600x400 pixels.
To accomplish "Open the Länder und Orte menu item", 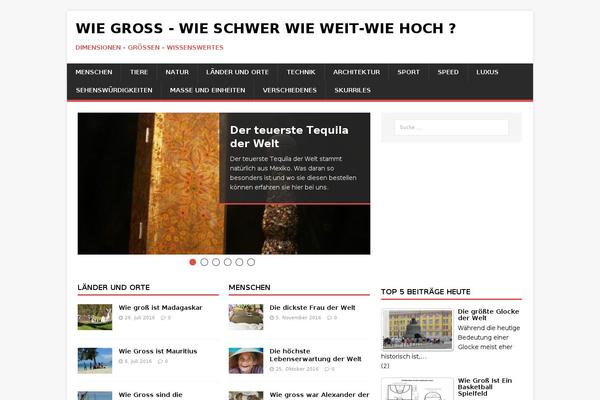I will [237, 72].
